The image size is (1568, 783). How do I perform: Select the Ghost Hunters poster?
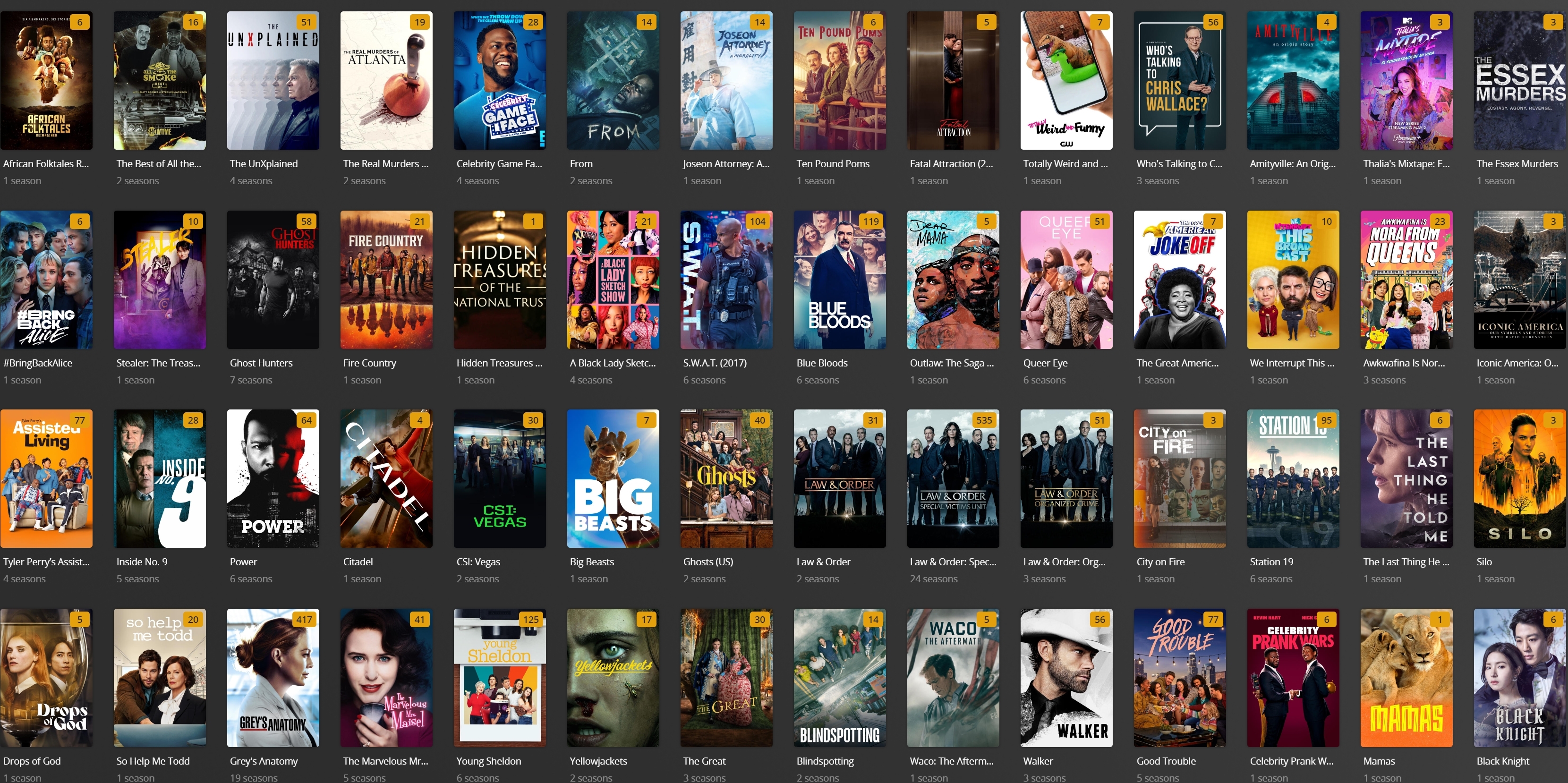(x=273, y=280)
